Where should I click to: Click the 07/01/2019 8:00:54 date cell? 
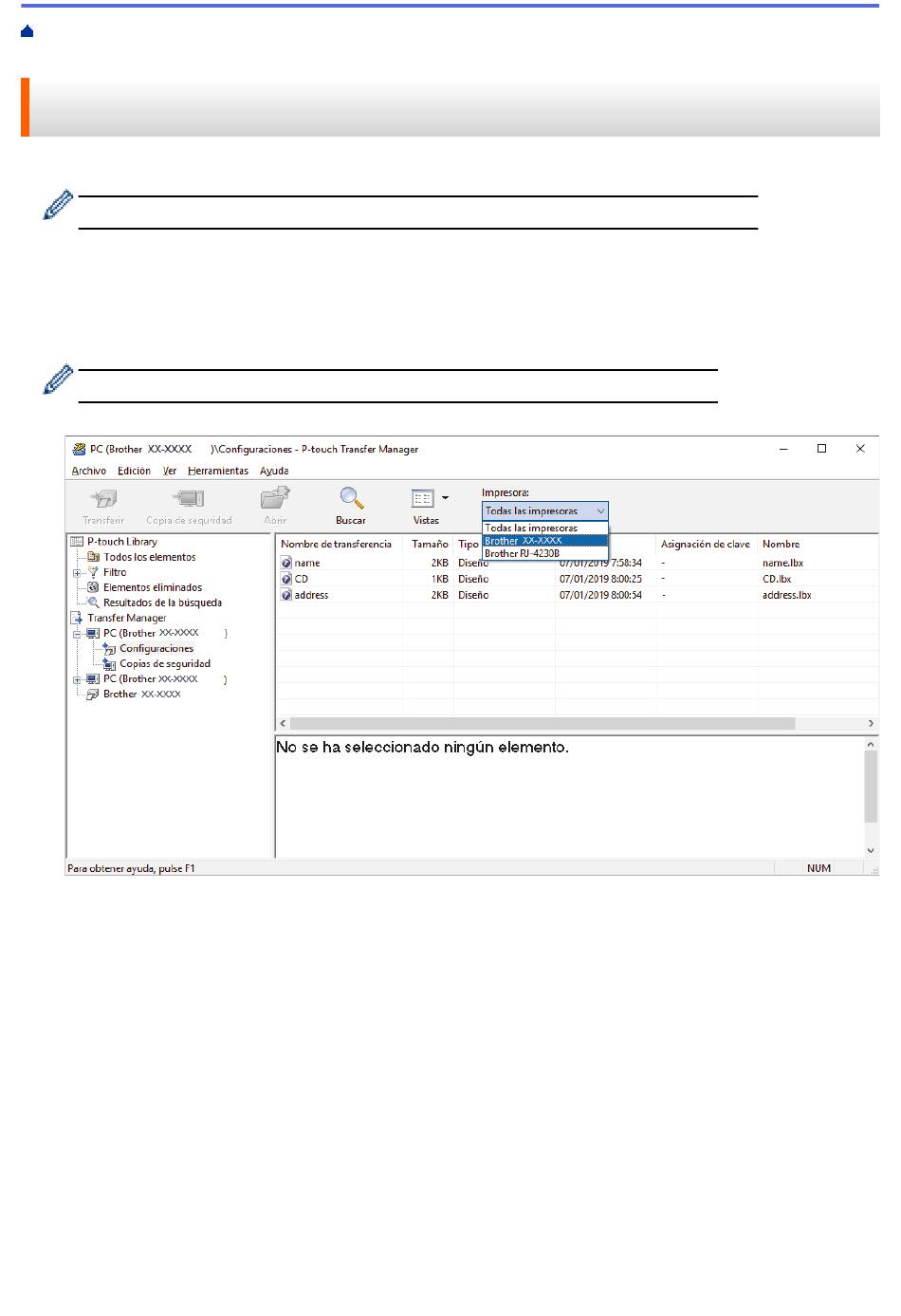600,595
